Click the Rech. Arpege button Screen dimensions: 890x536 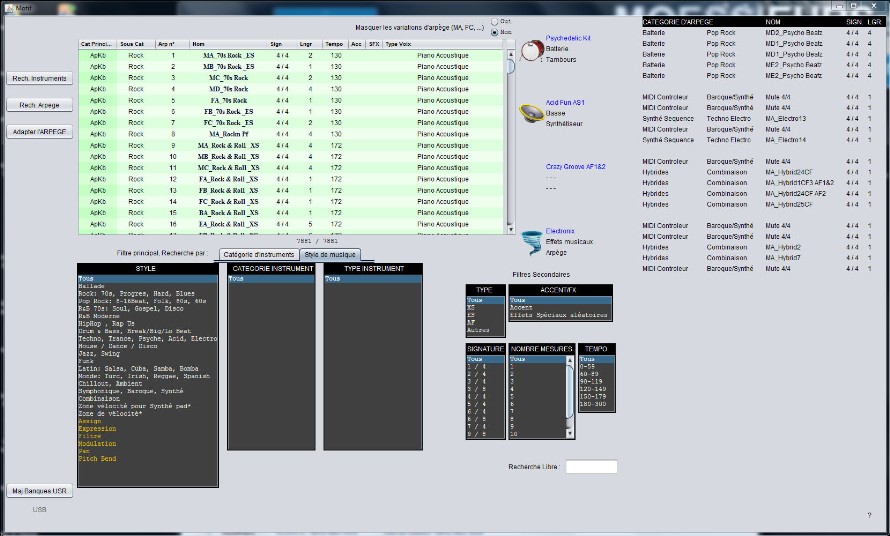39,105
